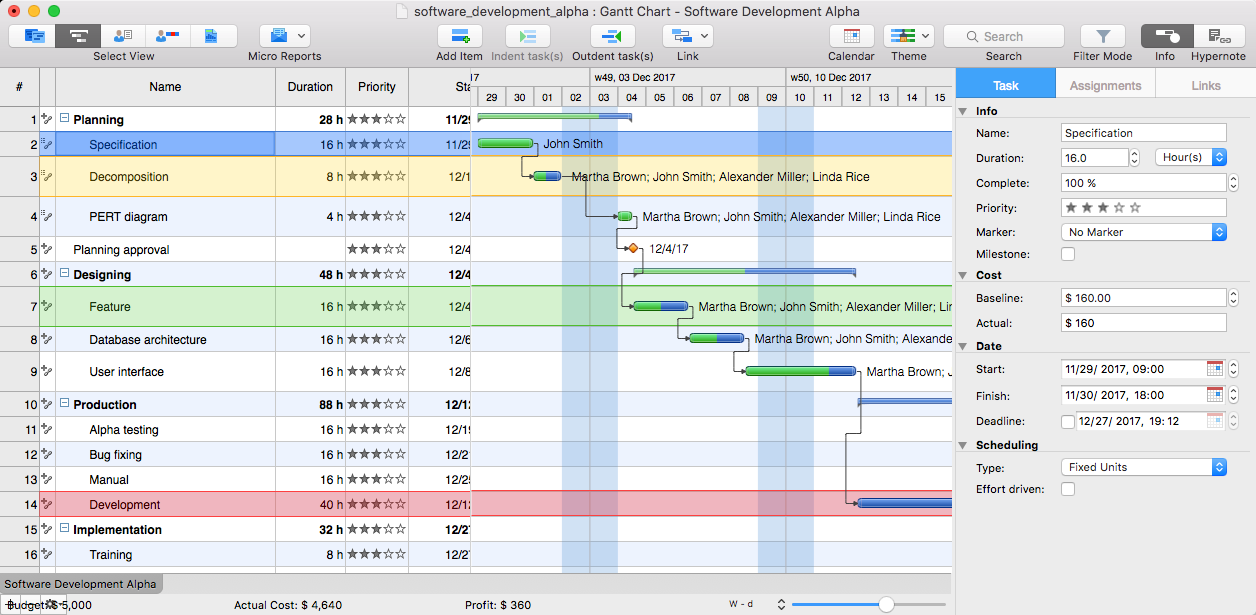Image resolution: width=1256 pixels, height=615 pixels.
Task: Enable the Deadline checkbox
Action: 1068,422
